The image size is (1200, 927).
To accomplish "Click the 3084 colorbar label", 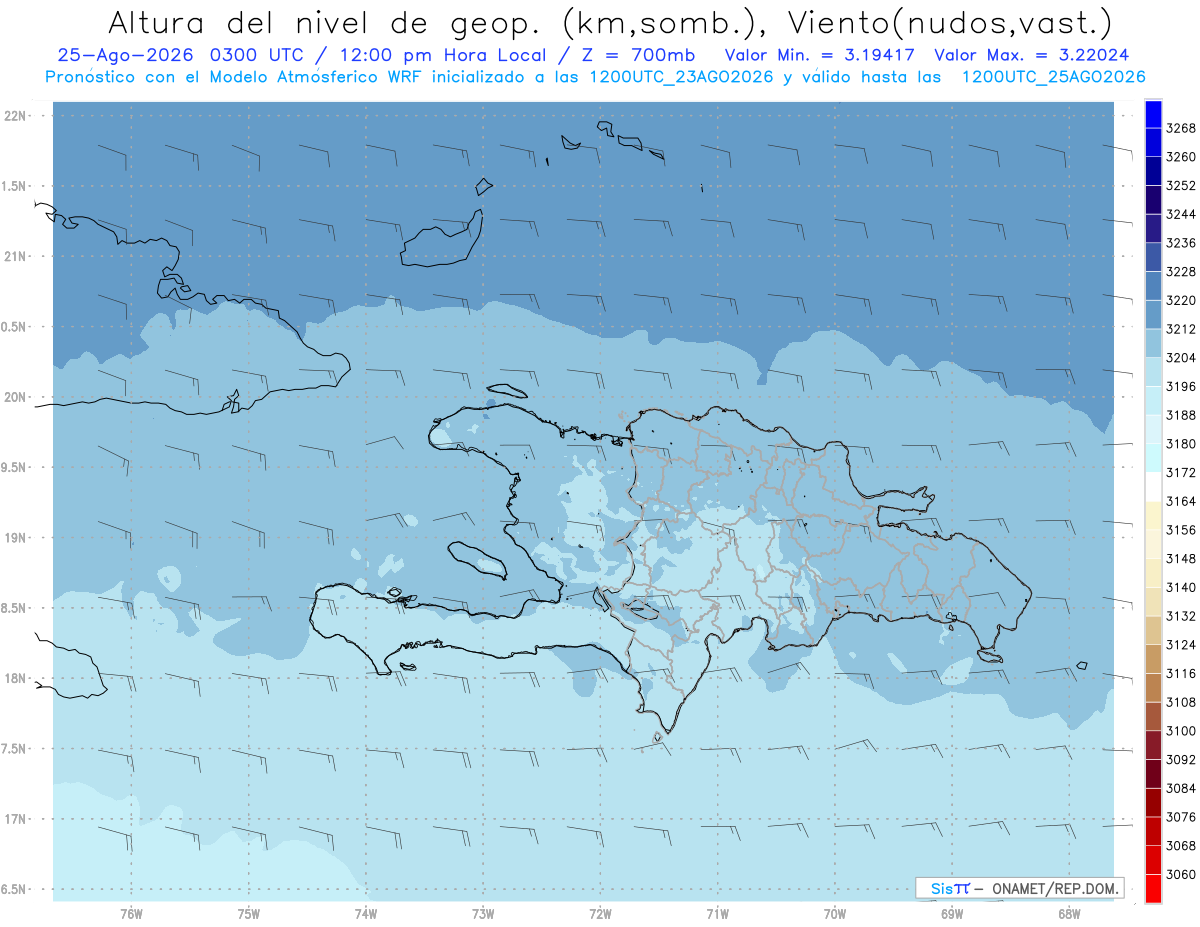I will [x=1180, y=788].
